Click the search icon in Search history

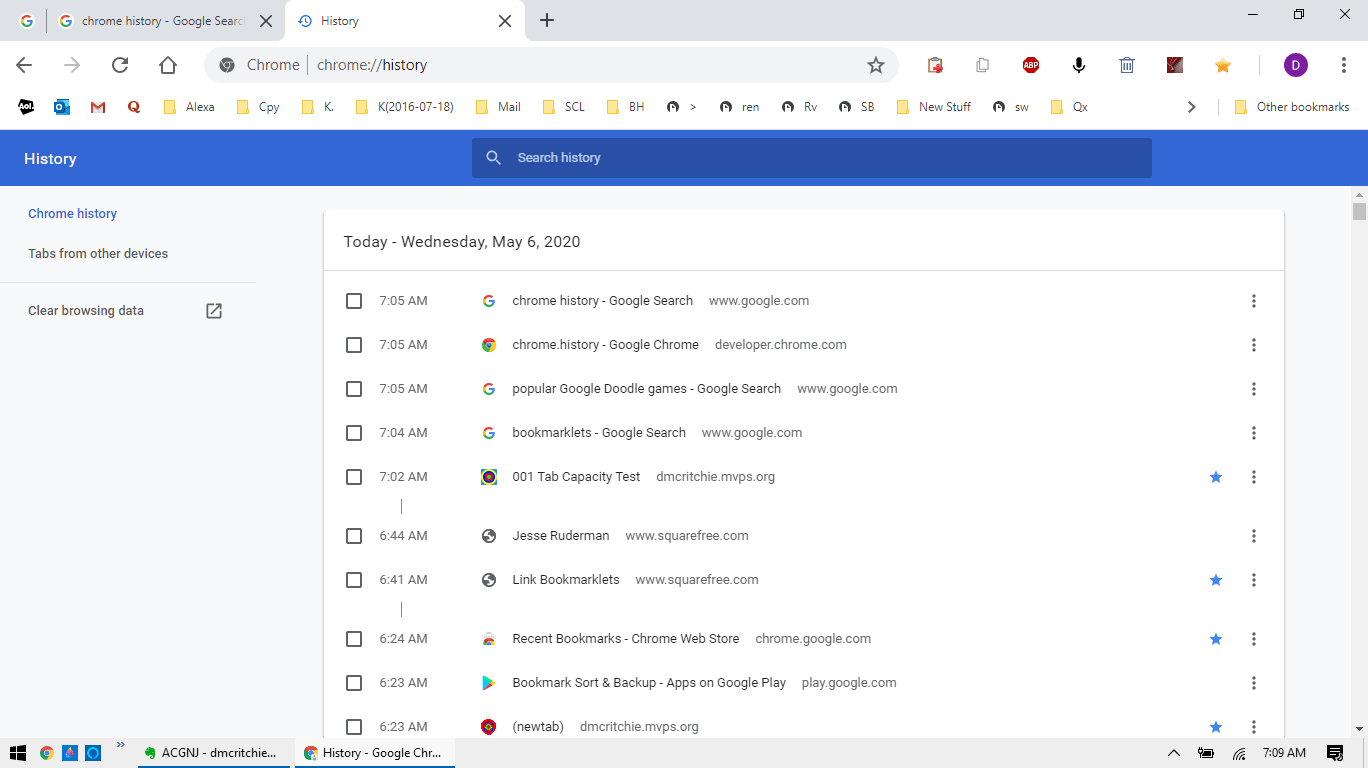493,157
